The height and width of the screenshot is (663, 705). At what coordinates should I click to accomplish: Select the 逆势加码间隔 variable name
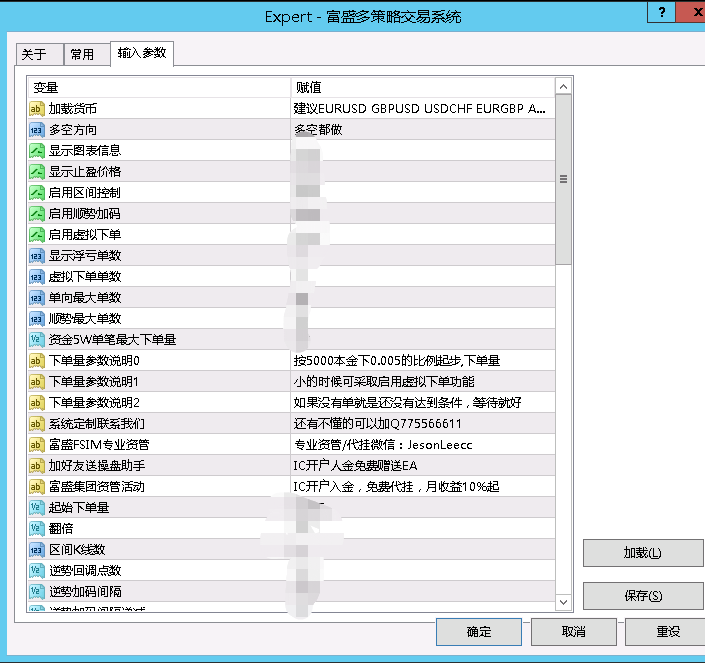(85, 592)
